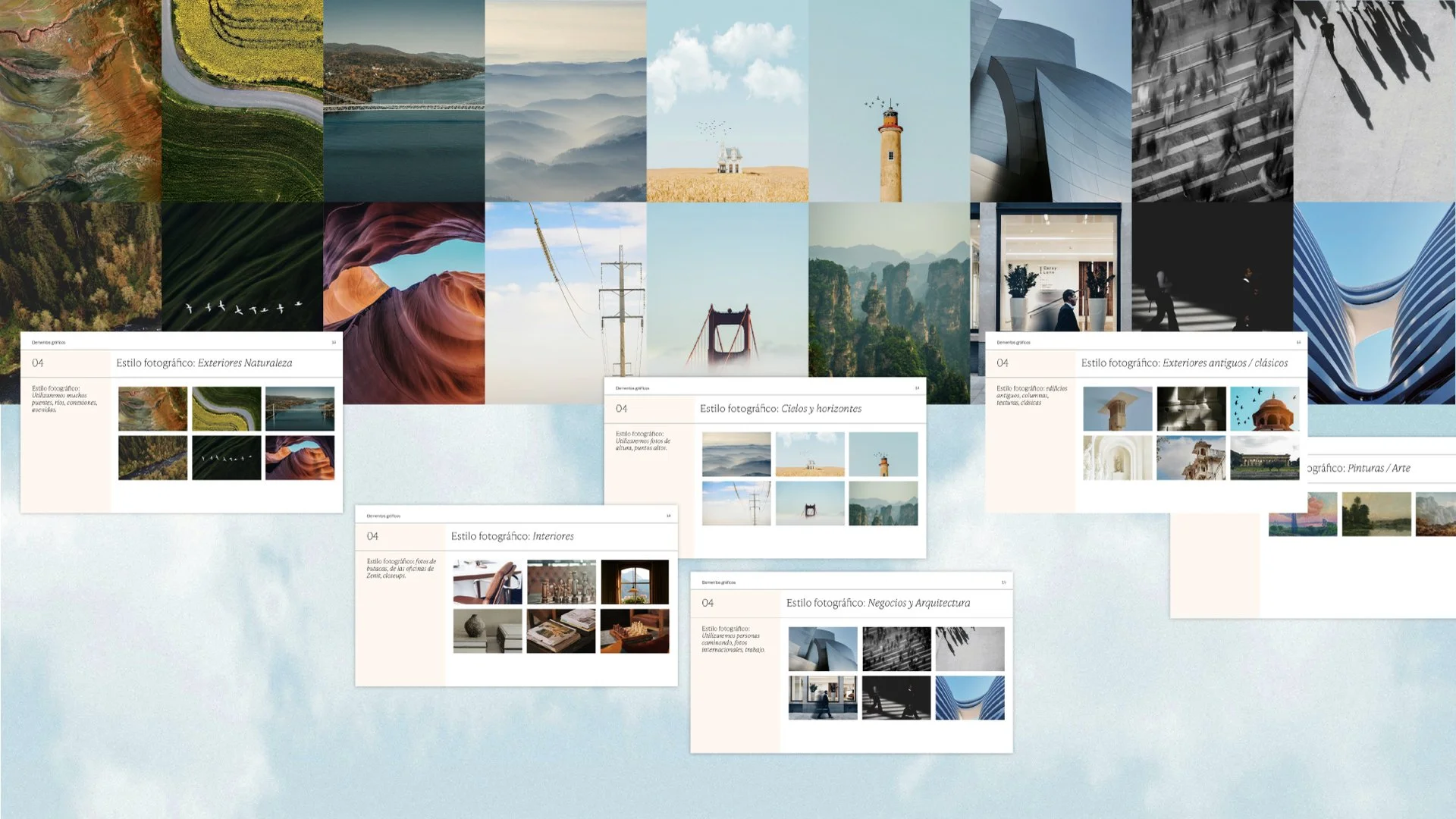Click the 'Negocios y Arquitectura' card title
1456x819 pixels.
pyautogui.click(x=878, y=603)
